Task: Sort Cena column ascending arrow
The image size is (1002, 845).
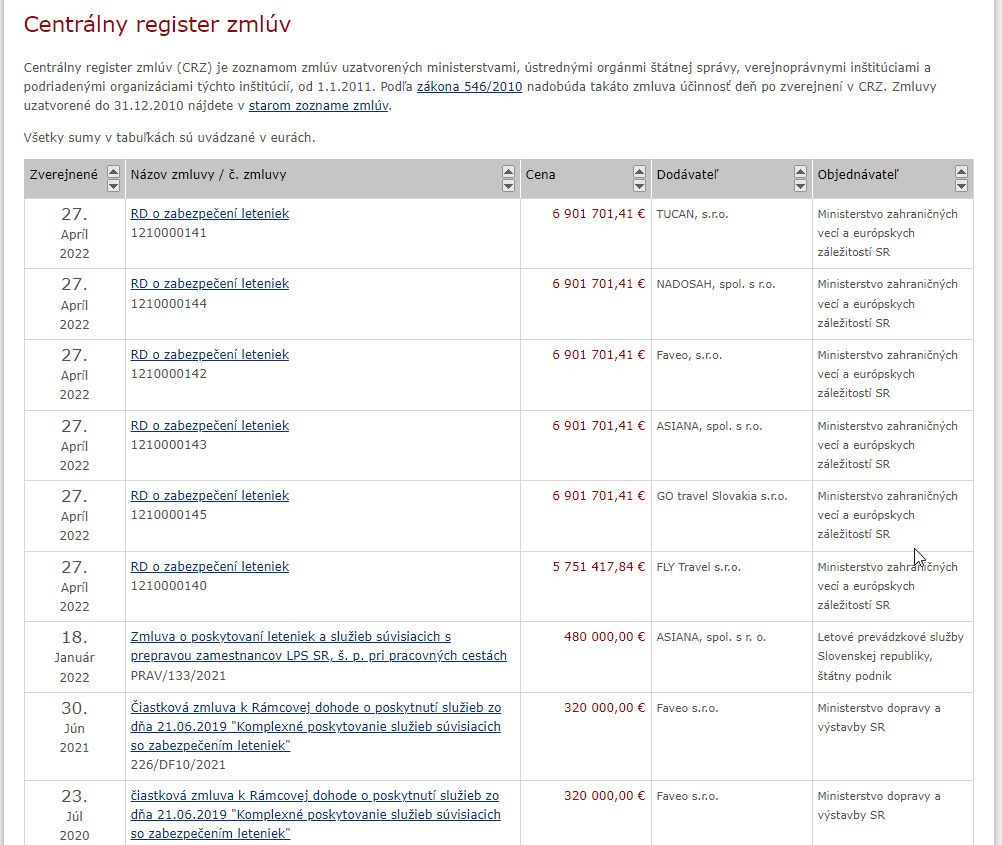Action: click(x=639, y=171)
